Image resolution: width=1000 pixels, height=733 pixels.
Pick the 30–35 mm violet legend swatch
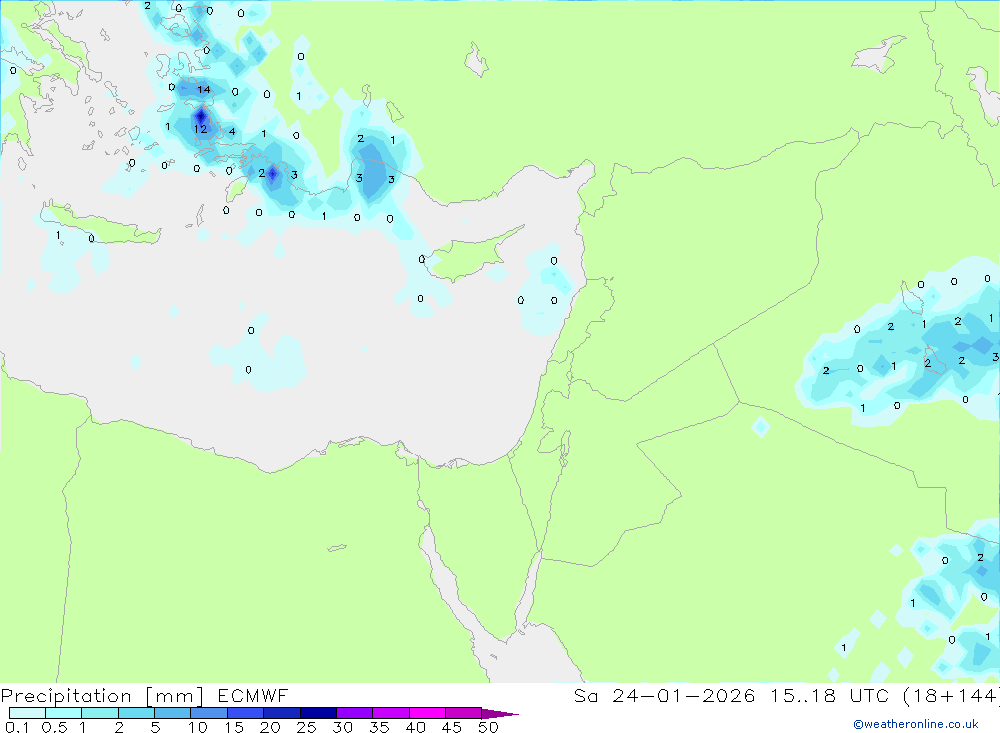[354, 713]
